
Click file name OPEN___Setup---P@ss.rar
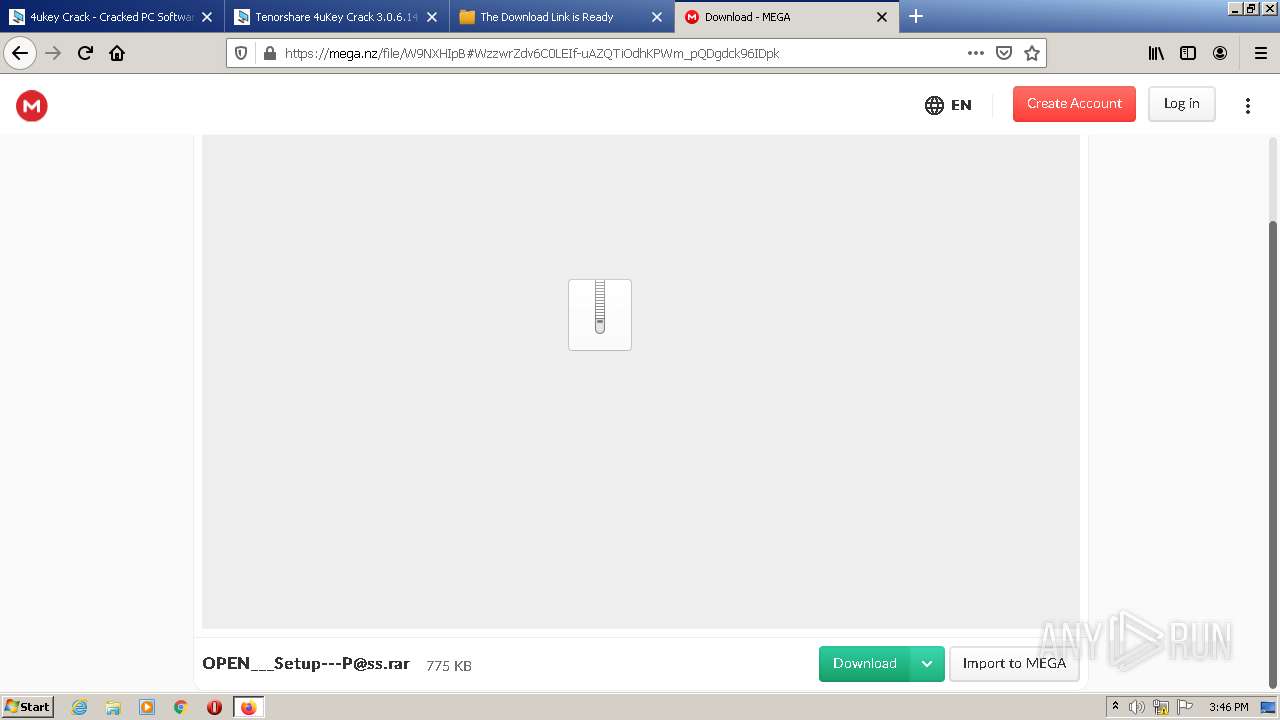tap(306, 664)
